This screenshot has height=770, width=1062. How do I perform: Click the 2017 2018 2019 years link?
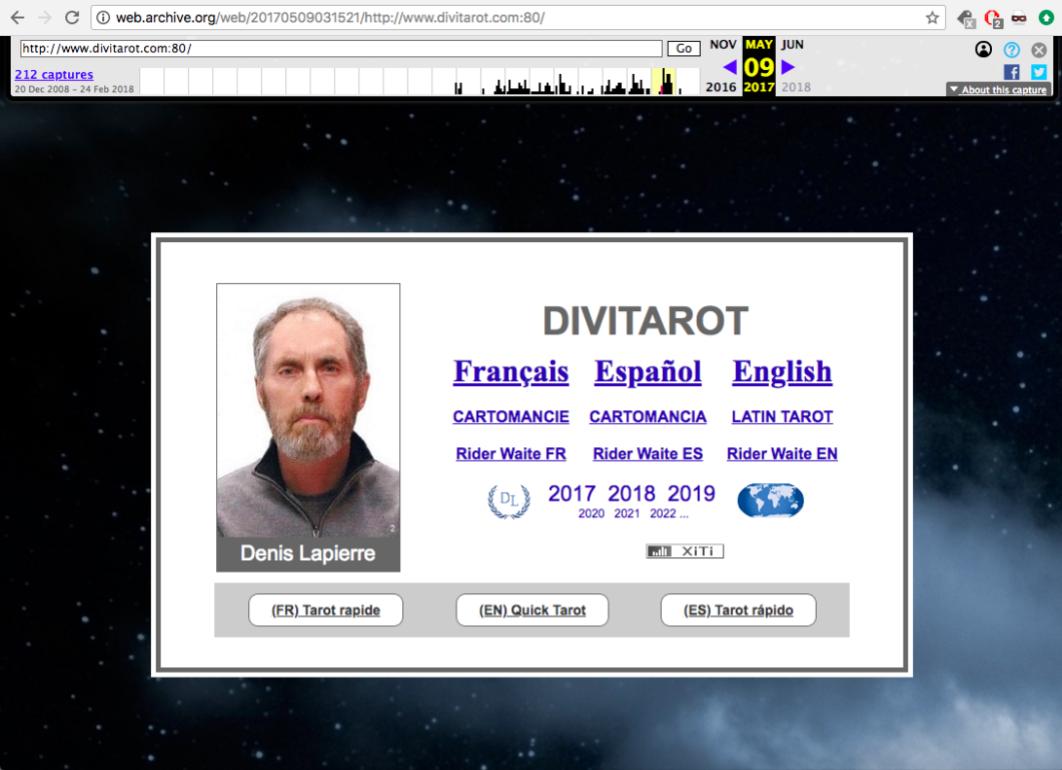[x=631, y=494]
